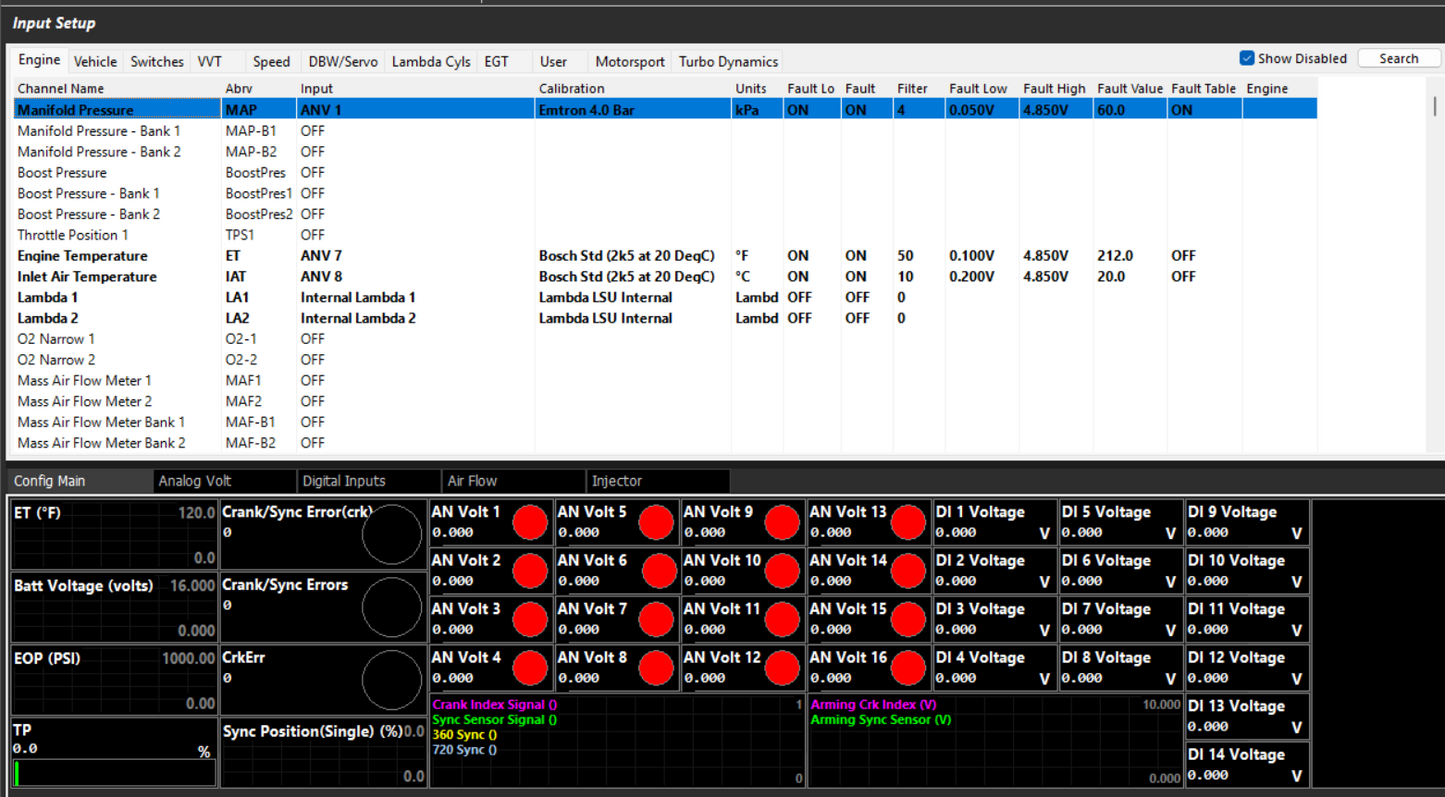Toggle the Show Disabled checkbox

1247,58
